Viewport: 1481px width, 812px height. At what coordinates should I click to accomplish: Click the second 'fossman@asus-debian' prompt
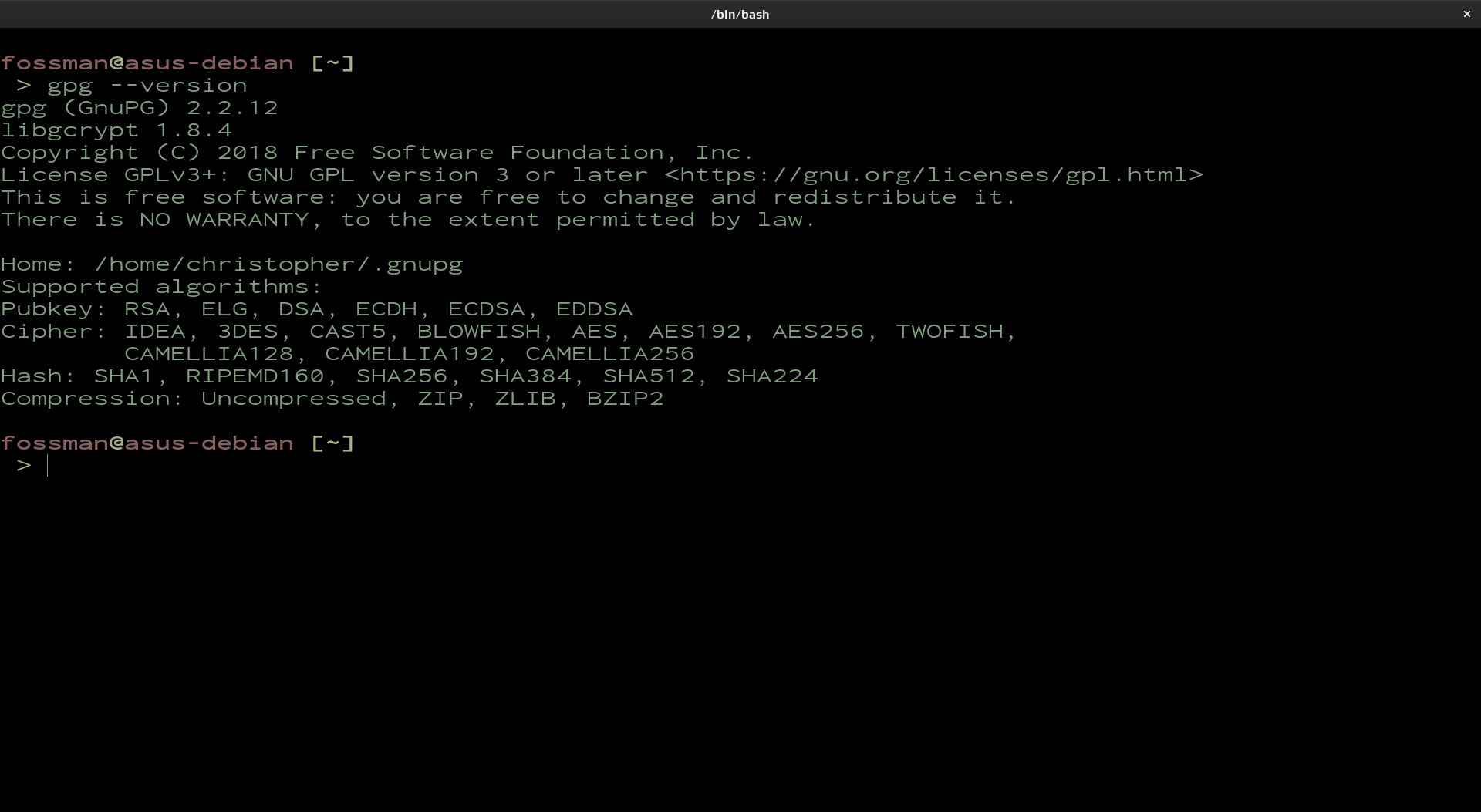147,443
